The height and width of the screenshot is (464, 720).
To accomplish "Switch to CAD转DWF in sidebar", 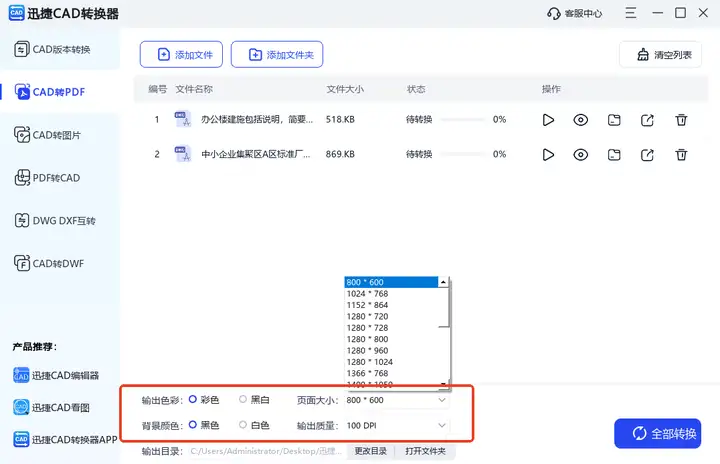I will [x=60, y=263].
